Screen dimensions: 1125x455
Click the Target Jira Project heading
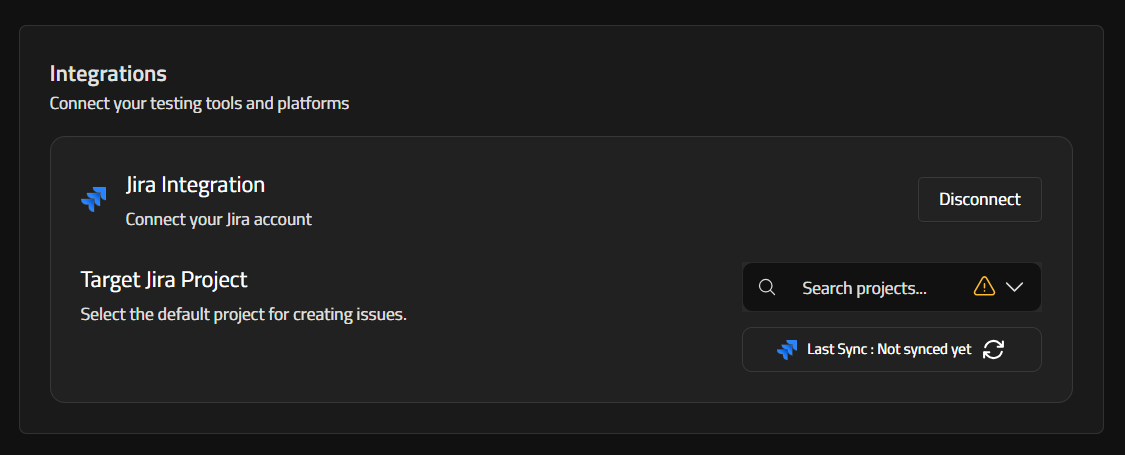pyautogui.click(x=163, y=280)
